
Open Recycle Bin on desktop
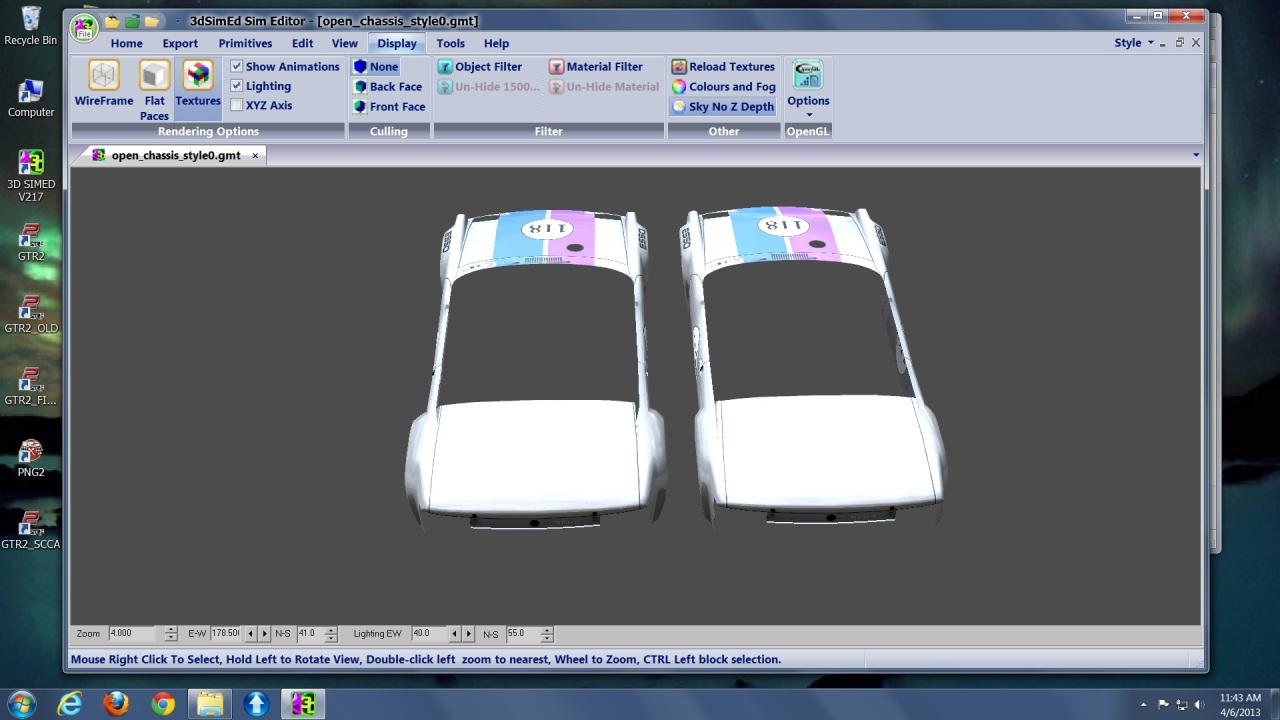tap(31, 26)
